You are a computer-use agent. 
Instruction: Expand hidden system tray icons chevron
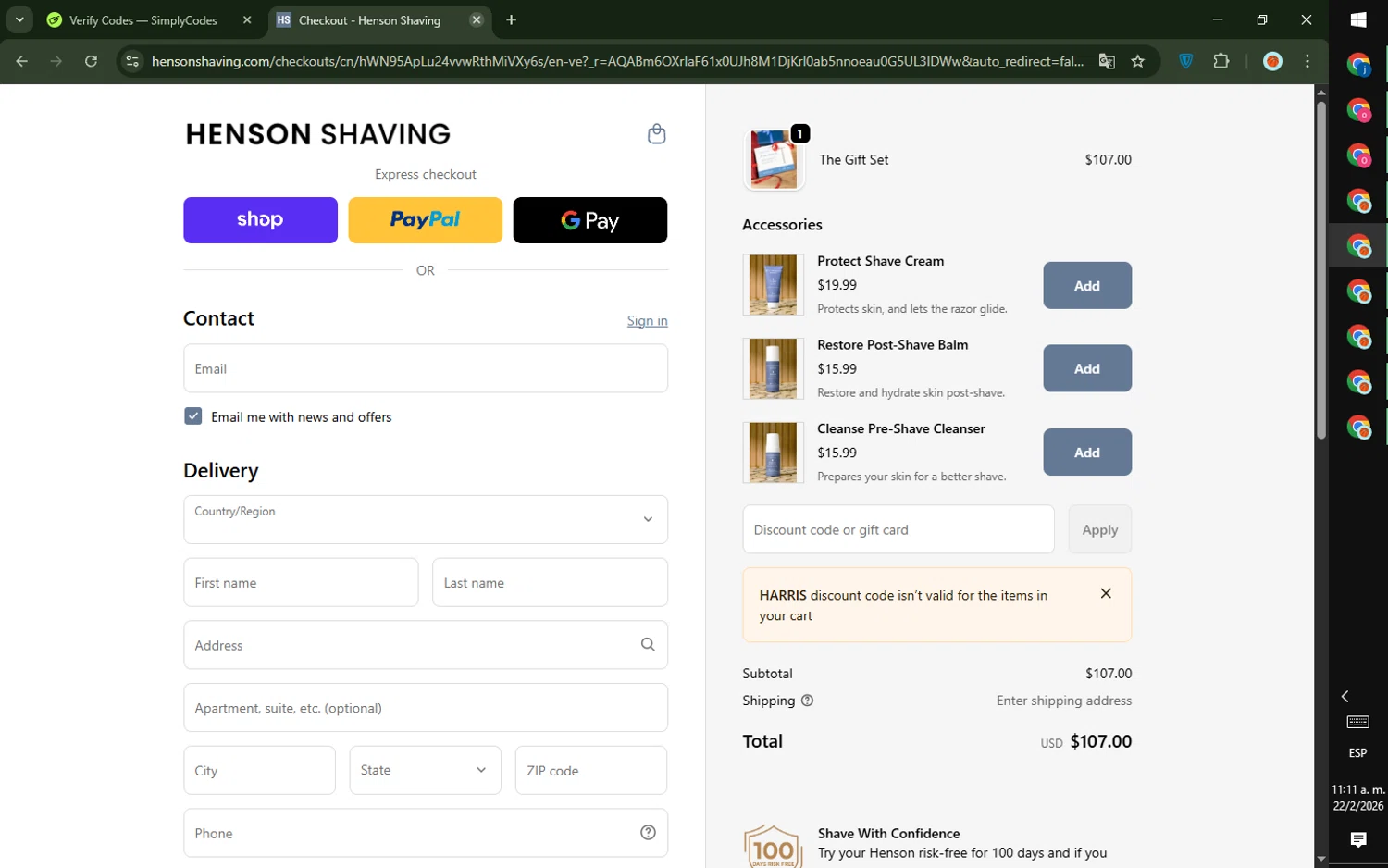[1345, 696]
